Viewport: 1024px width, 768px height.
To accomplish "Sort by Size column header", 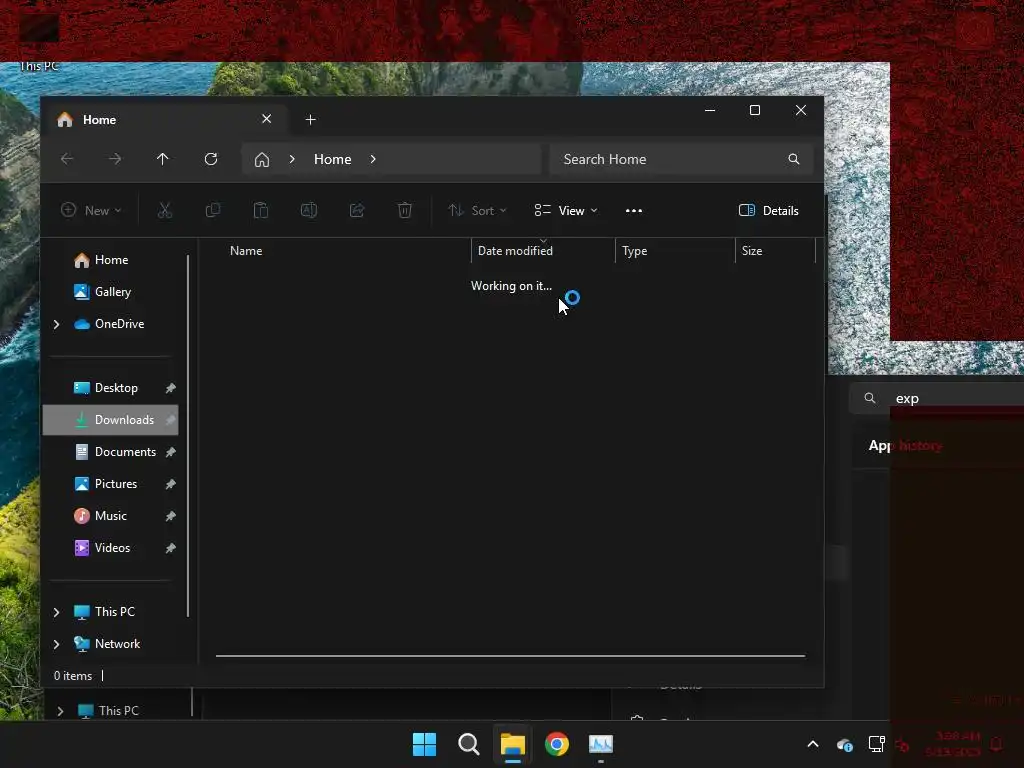I will (752, 251).
